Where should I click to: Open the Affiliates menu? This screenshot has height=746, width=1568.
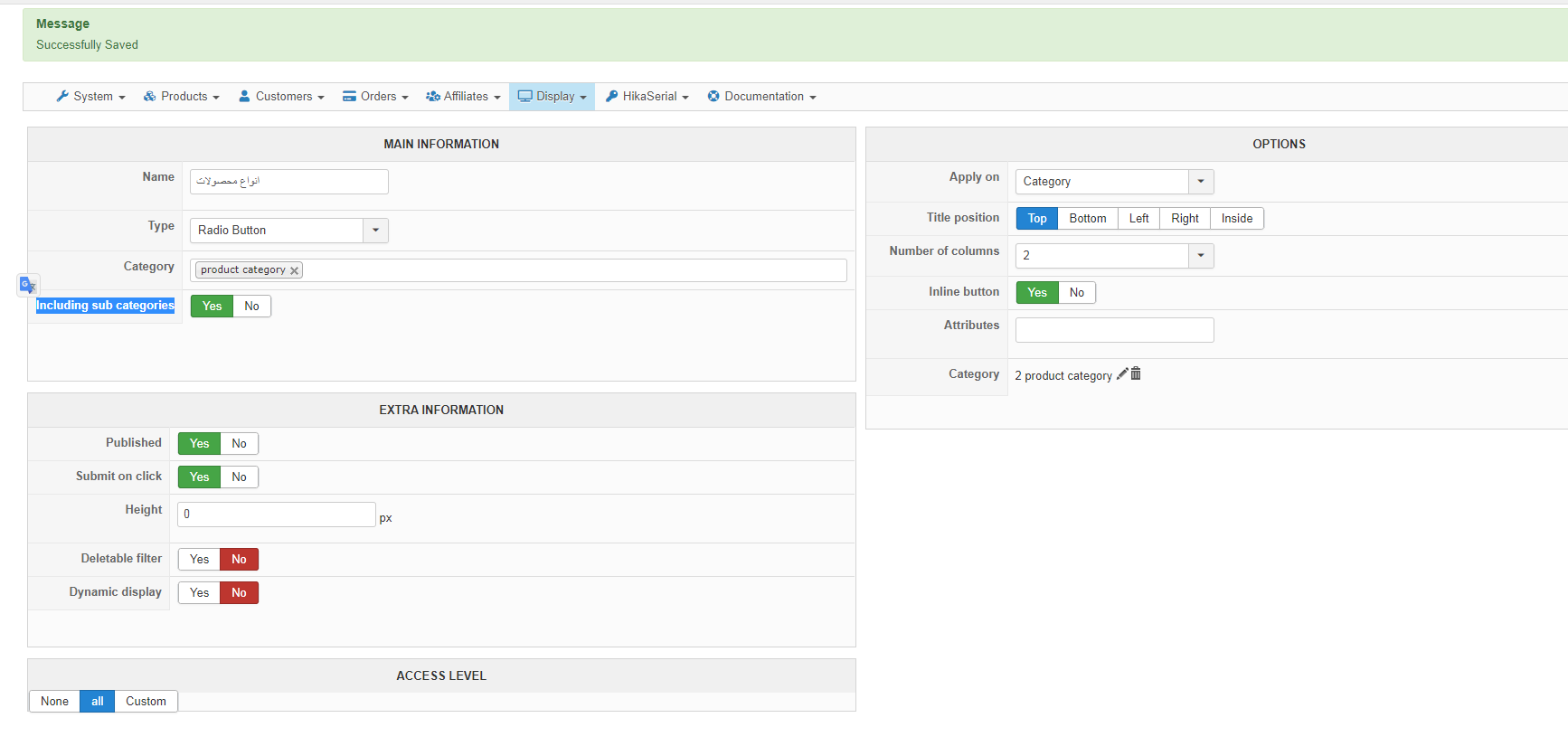tap(463, 96)
